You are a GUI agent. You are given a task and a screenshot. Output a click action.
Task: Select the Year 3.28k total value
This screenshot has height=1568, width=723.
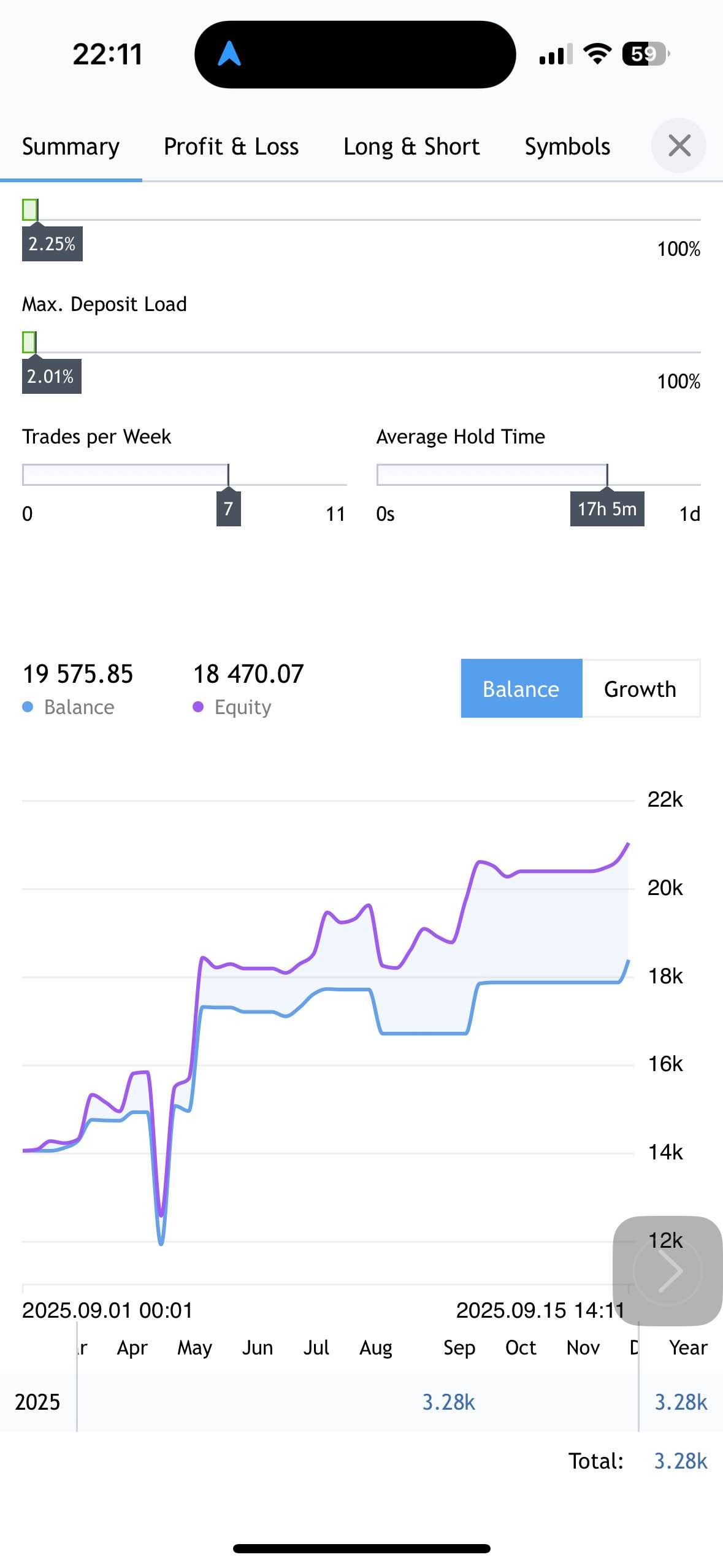point(681,1402)
